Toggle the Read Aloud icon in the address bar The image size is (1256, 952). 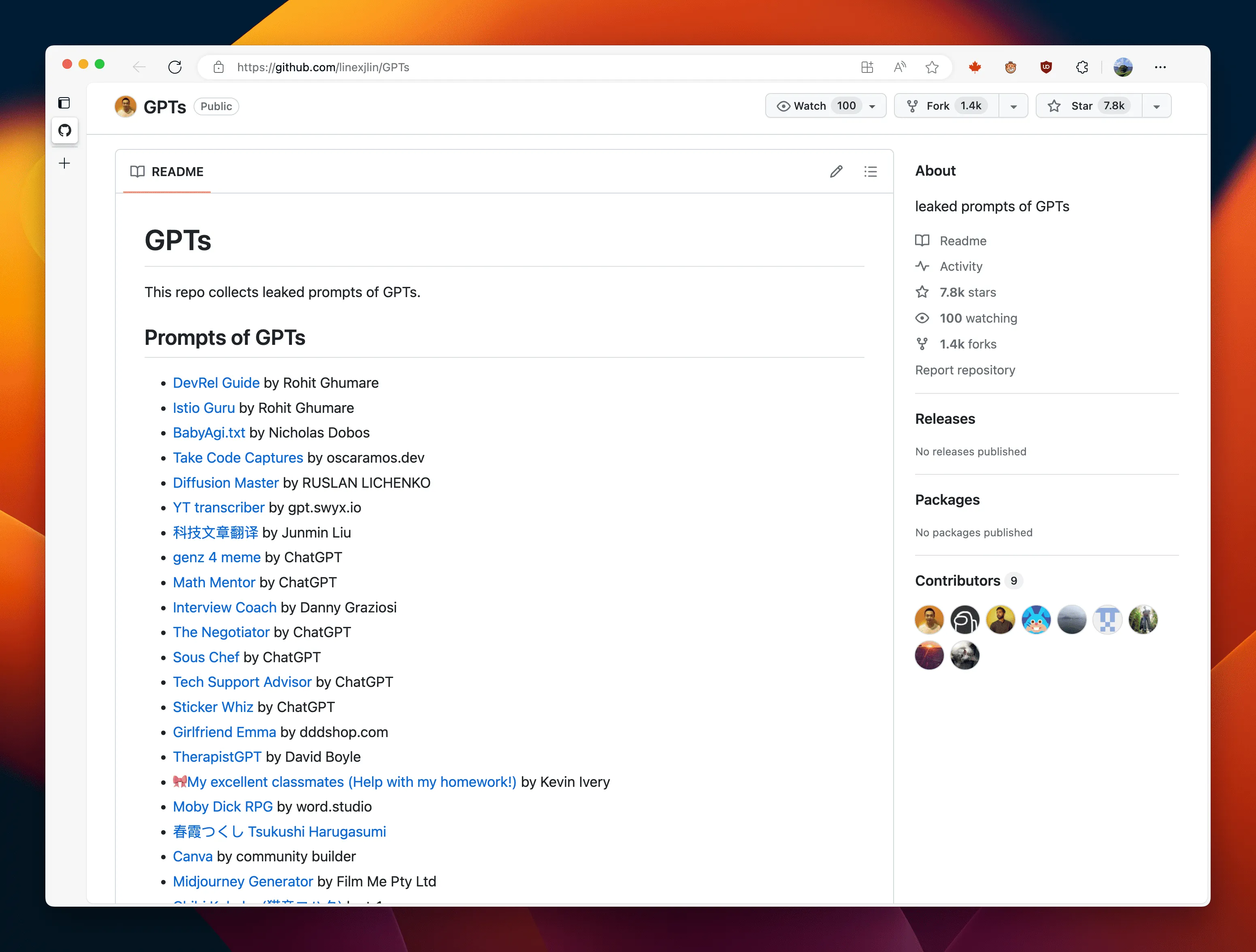click(899, 67)
